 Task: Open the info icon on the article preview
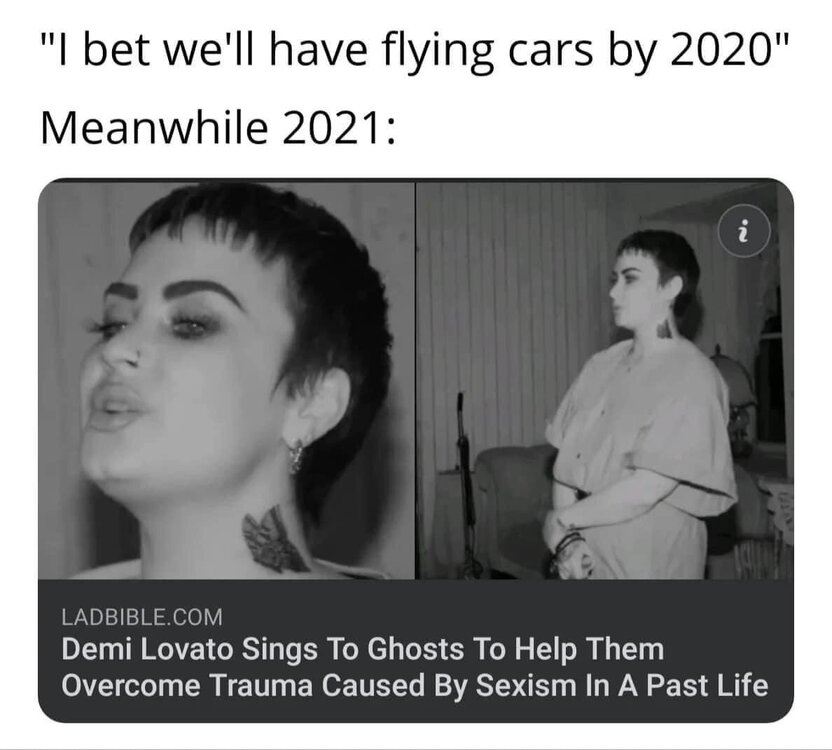(x=743, y=232)
